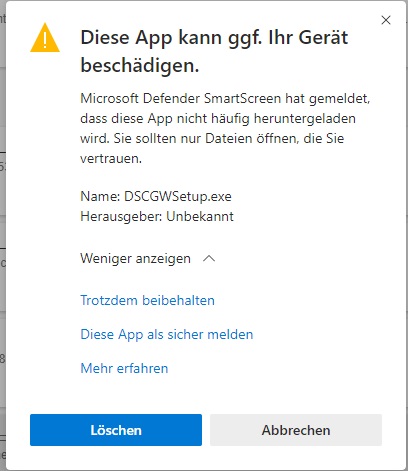Follow the 'Mehr erfahren' link
The width and height of the screenshot is (408, 471).
tap(124, 368)
